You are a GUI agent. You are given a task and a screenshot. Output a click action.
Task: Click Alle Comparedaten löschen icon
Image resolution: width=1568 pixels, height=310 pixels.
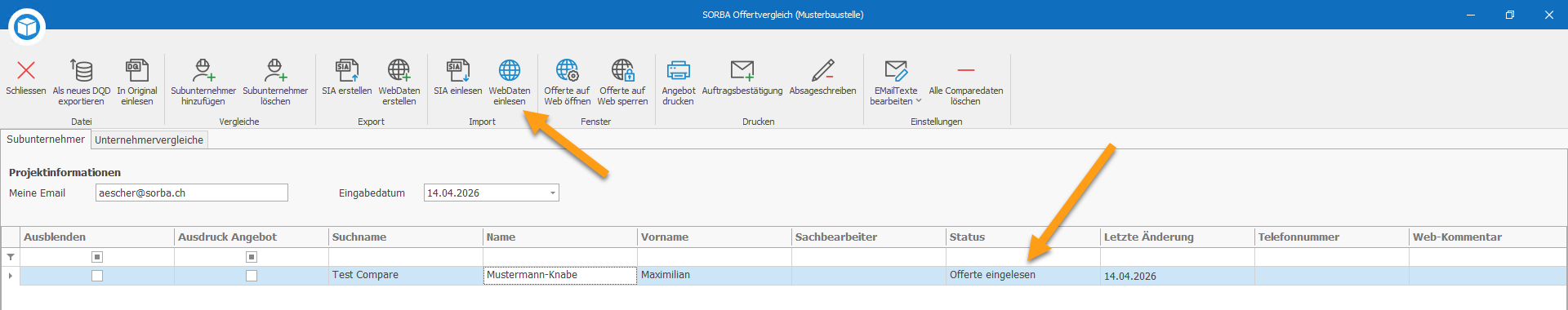coord(965,70)
